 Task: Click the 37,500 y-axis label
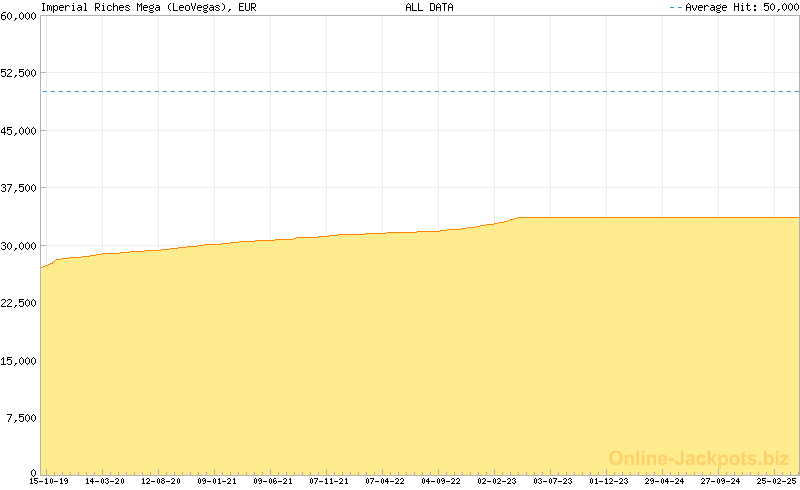[18, 188]
